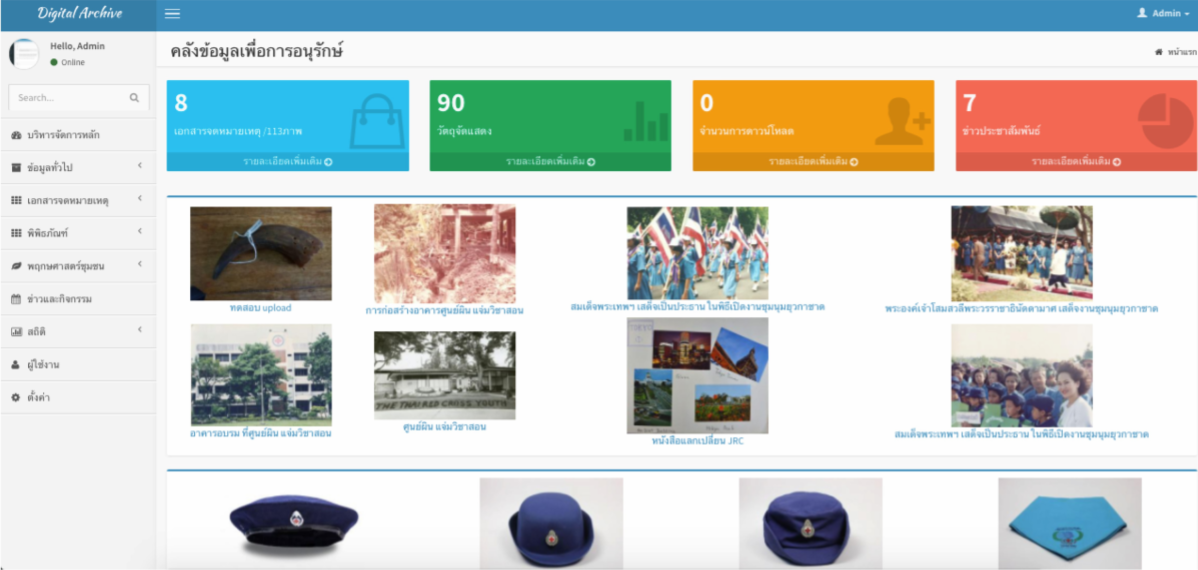1198x570 pixels.
Task: Click the dashboard icon beside บริหารจัดการหลัก
Action: tap(16, 135)
